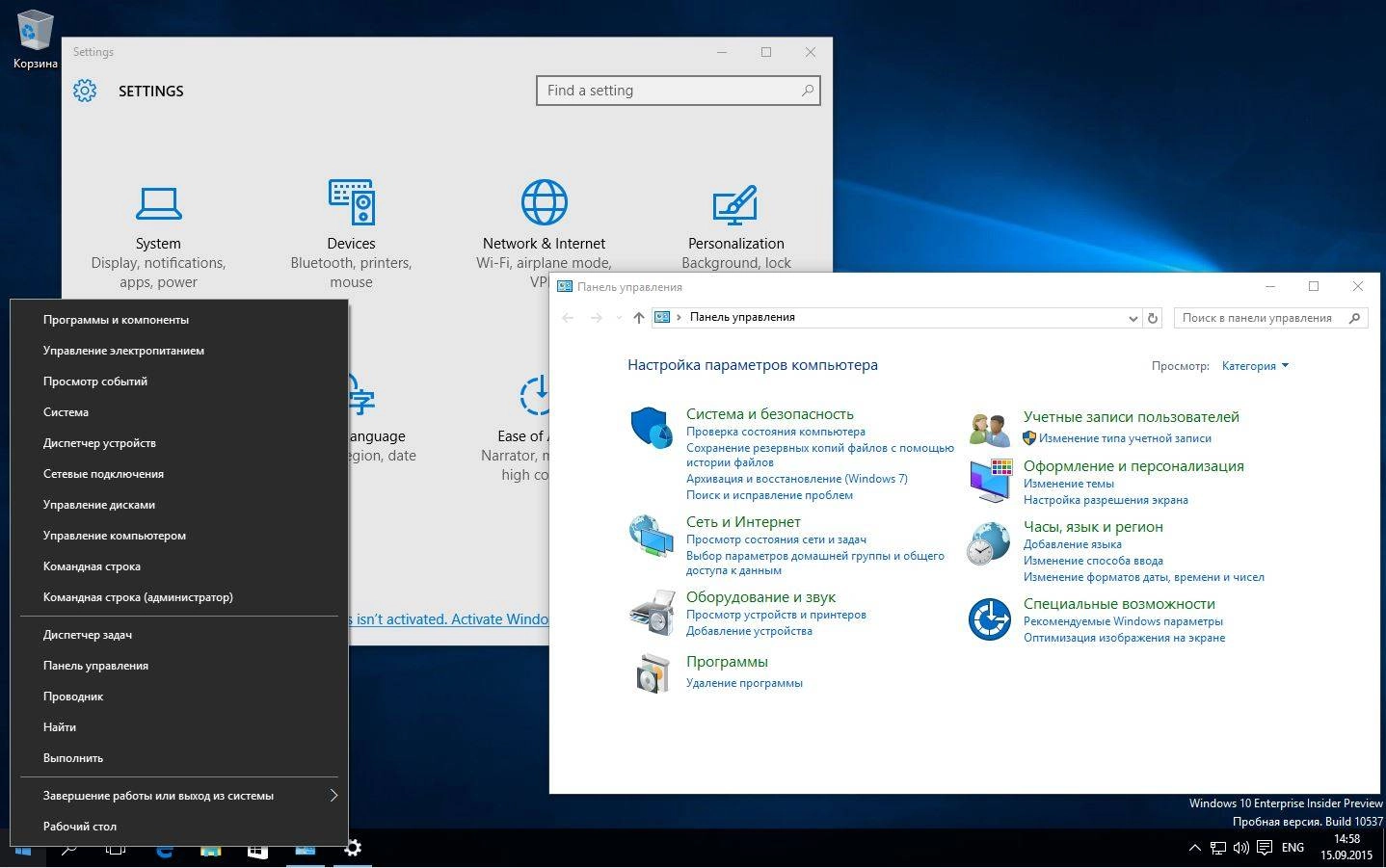Open the network icon in system tray
The width and height of the screenshot is (1386, 868).
click(1218, 848)
